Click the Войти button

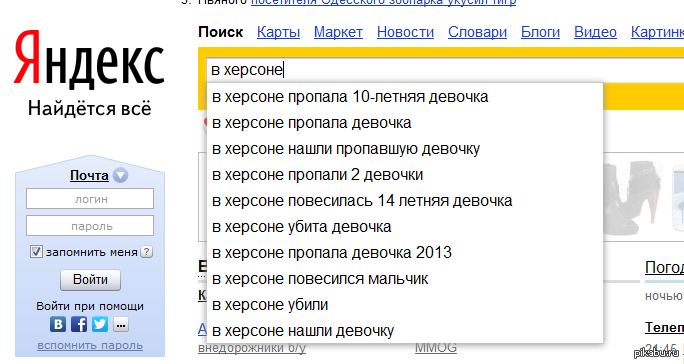(x=90, y=280)
